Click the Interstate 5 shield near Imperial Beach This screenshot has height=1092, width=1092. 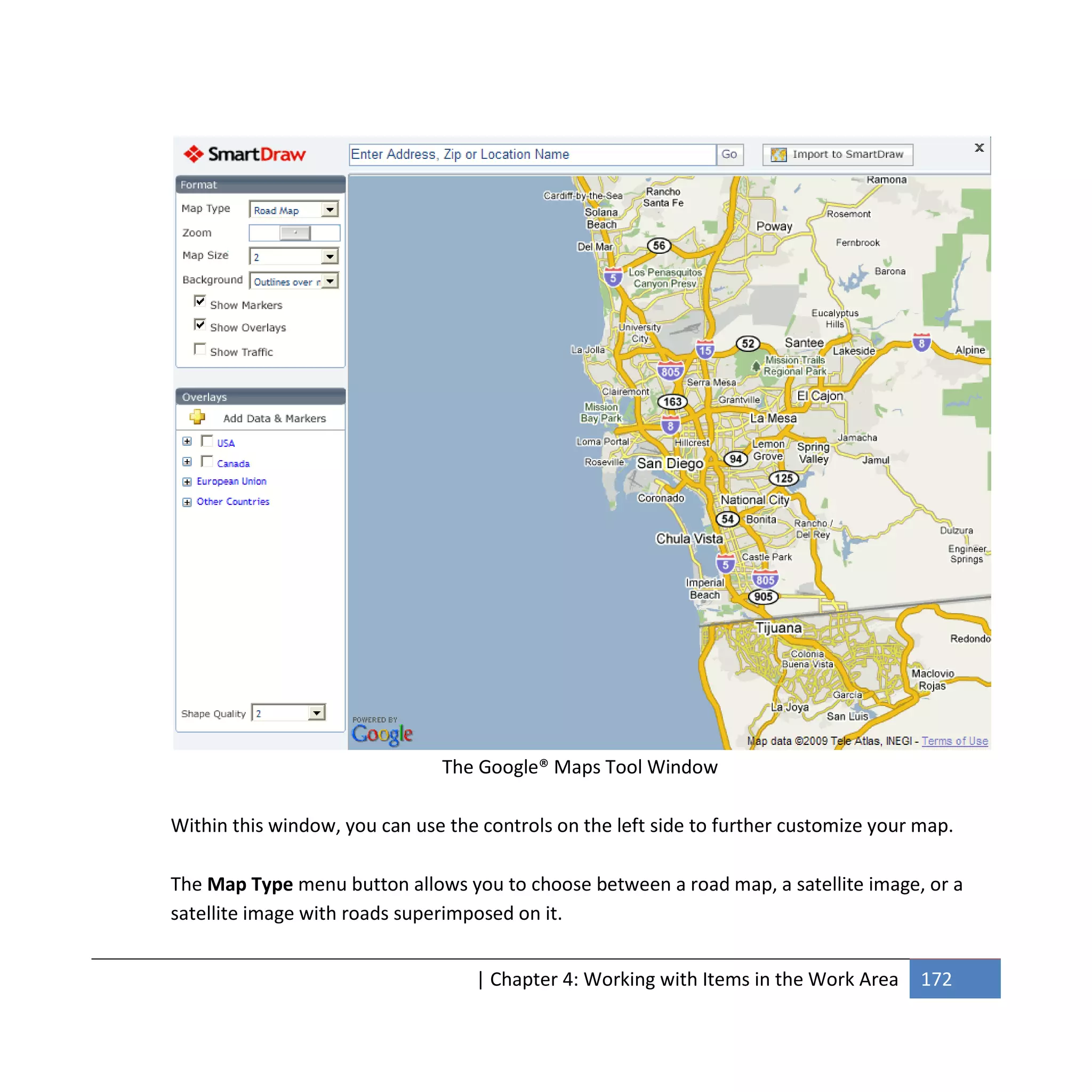725,564
